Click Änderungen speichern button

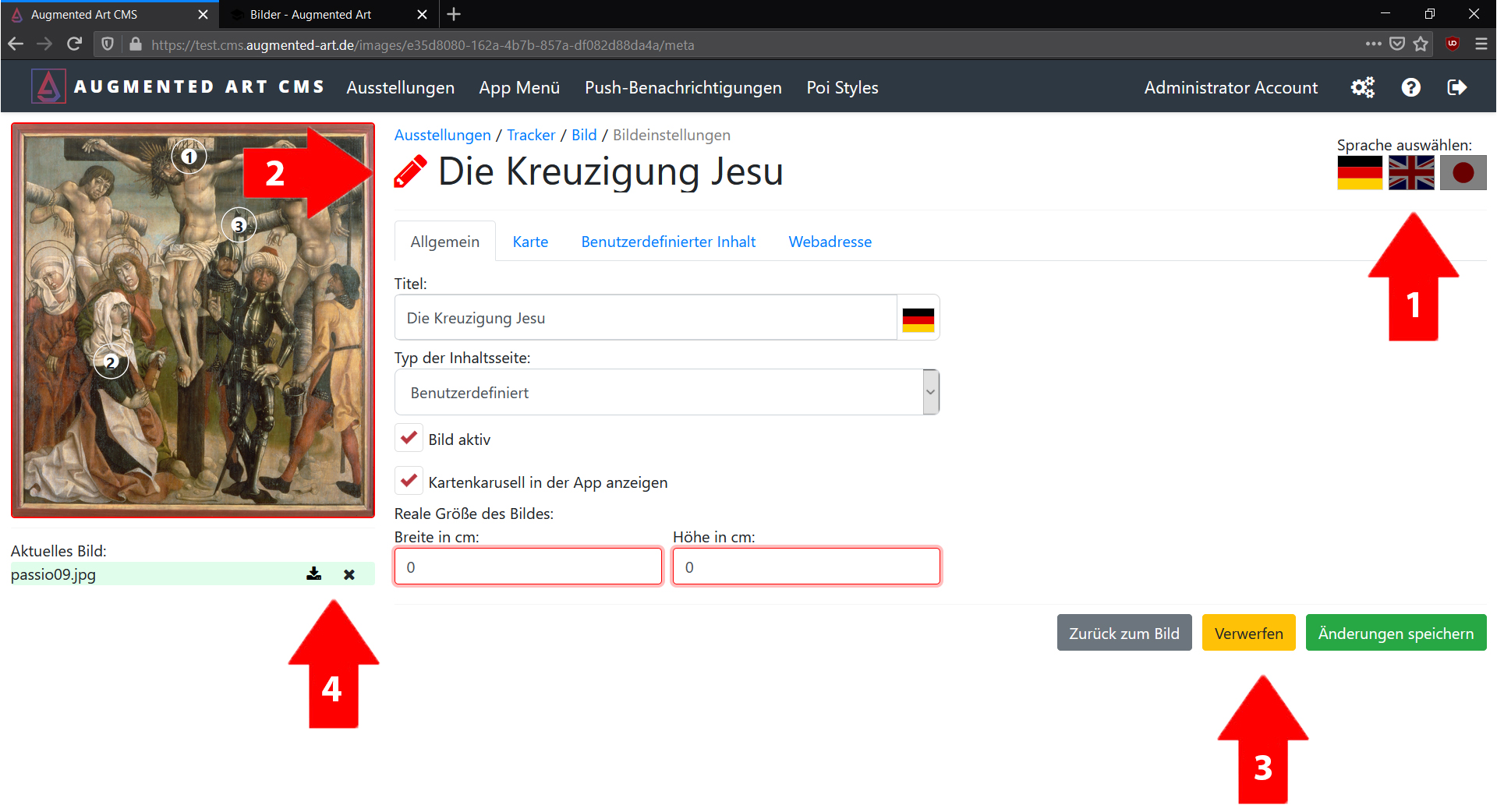(x=1396, y=633)
